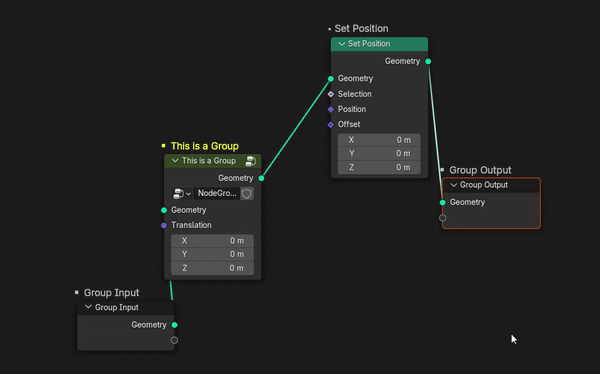This screenshot has height=374, width=600.
Task: Click empty virtual socket on Group Output
Action: (x=443, y=218)
